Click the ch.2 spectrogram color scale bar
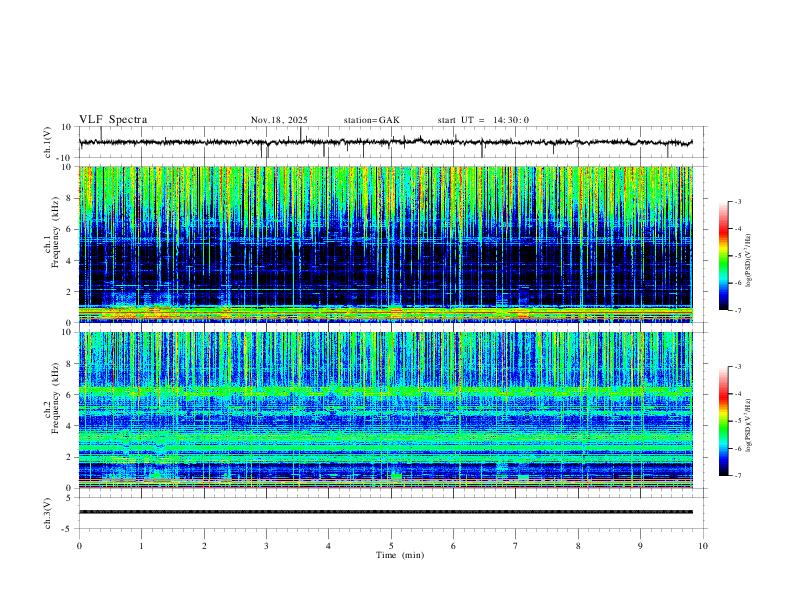792x612 pixels. point(723,421)
